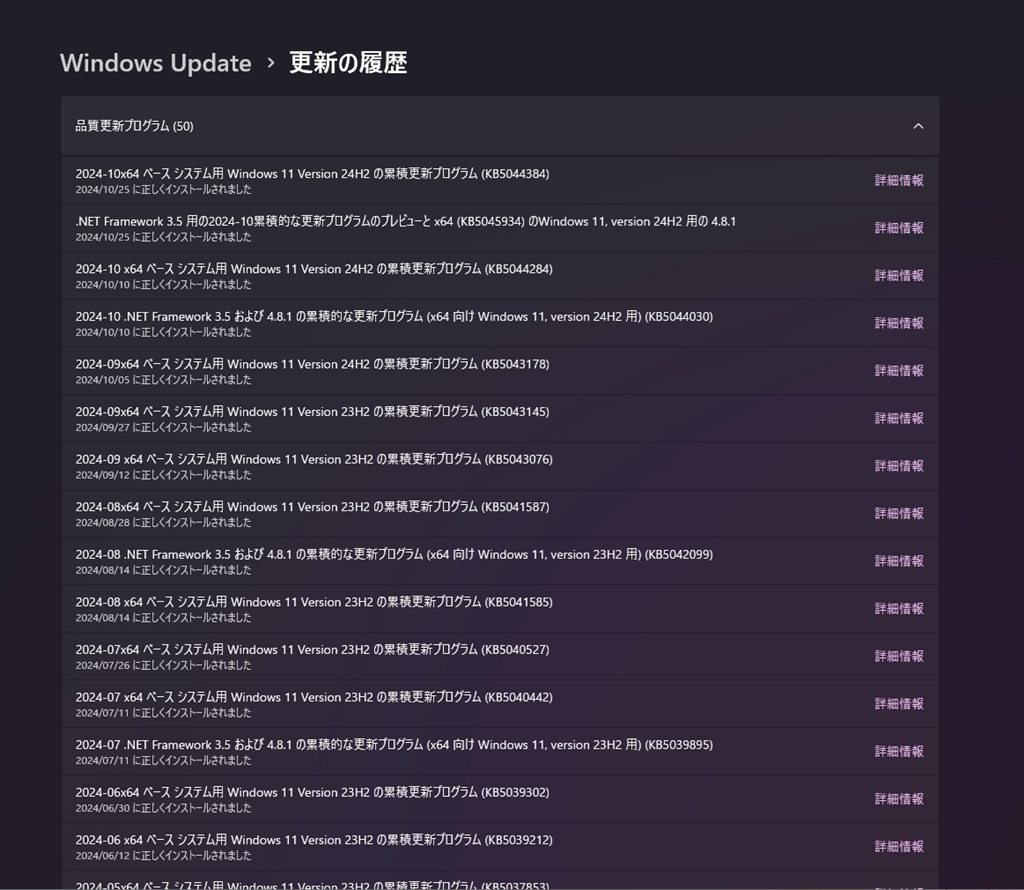The width and height of the screenshot is (1024, 890).
Task: Open 詳細情報 link for KB5039302
Action: (898, 799)
